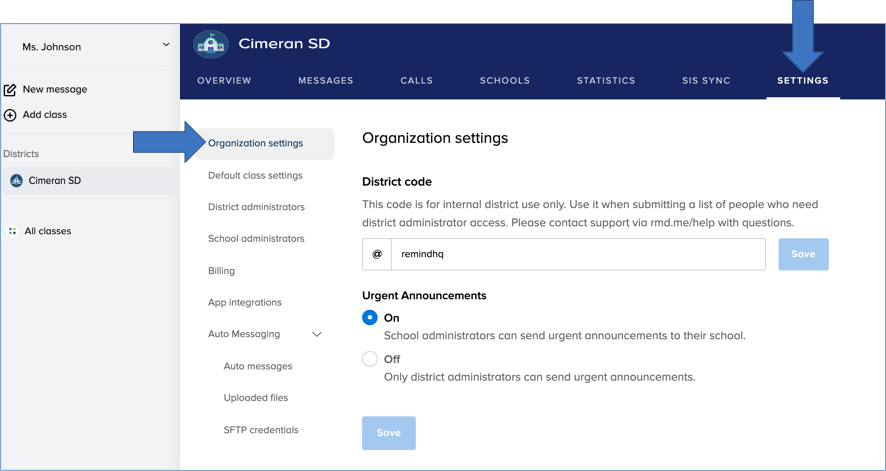This screenshot has height=471, width=886.
Task: Click the New message link
Action: [x=55, y=89]
